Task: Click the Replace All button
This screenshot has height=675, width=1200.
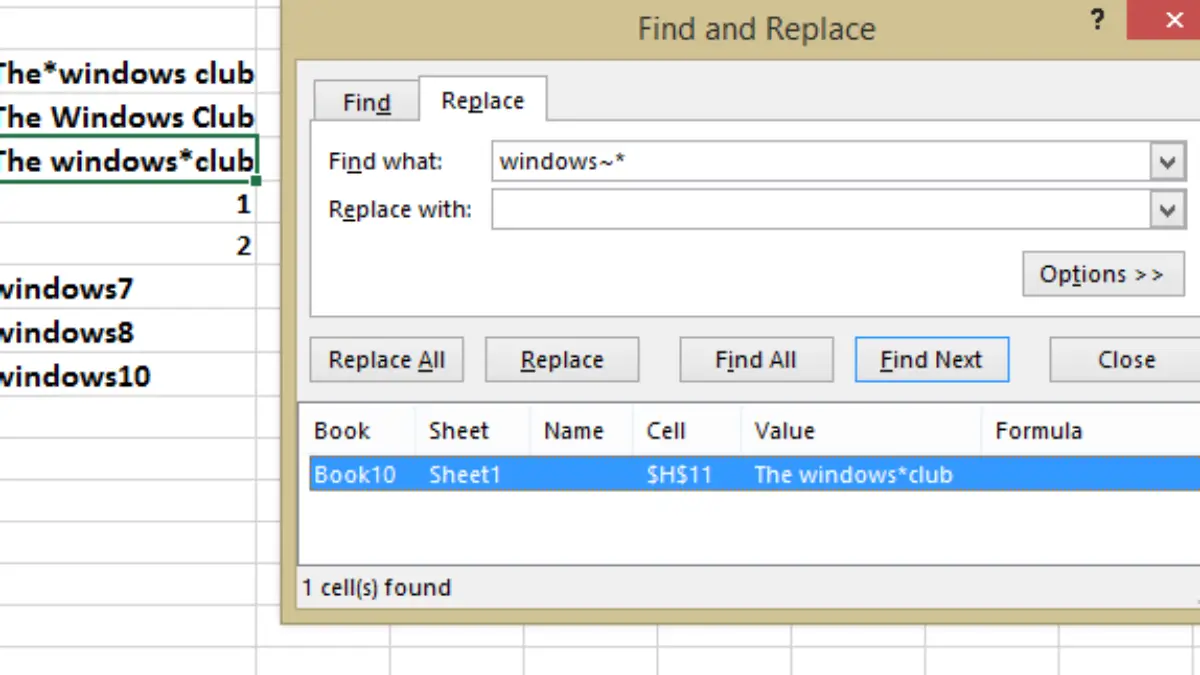Action: [387, 360]
